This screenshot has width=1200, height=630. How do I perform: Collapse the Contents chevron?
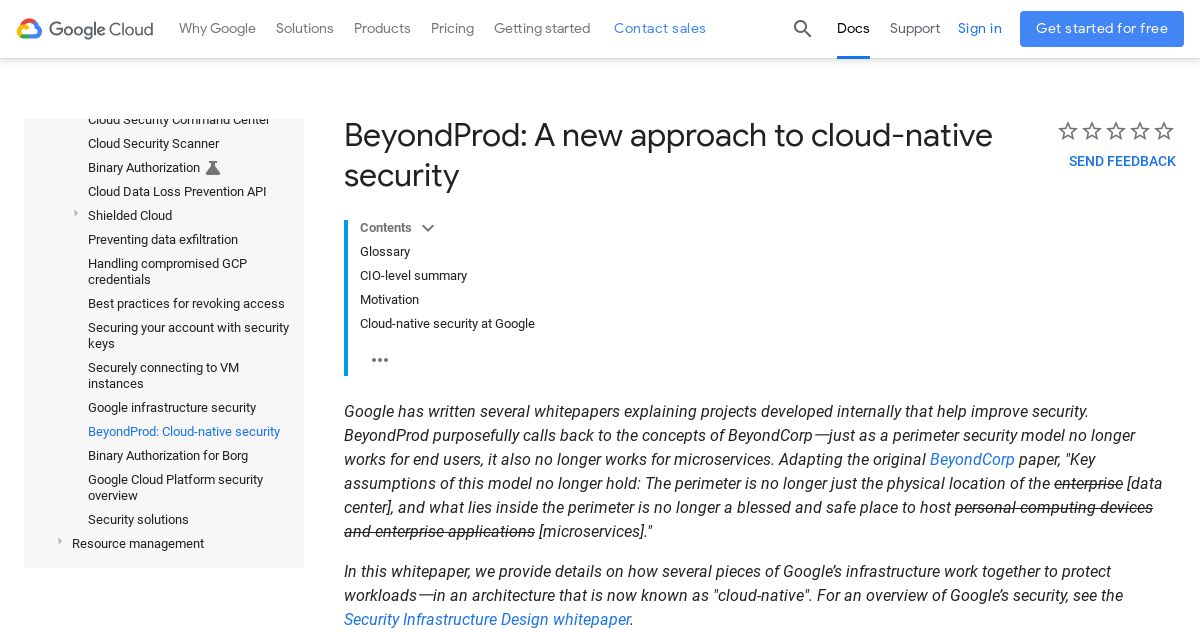(x=428, y=228)
